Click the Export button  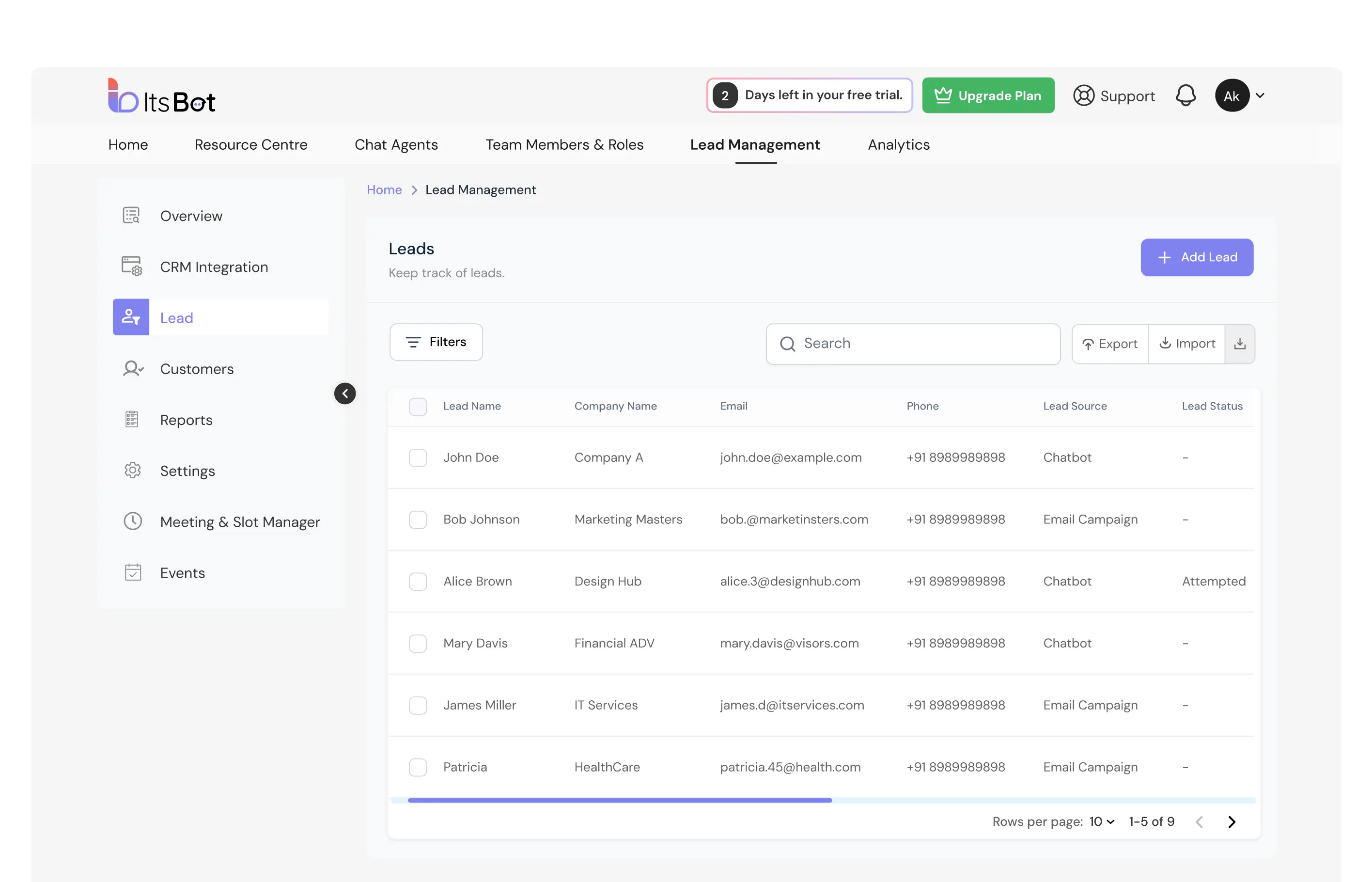point(1110,344)
